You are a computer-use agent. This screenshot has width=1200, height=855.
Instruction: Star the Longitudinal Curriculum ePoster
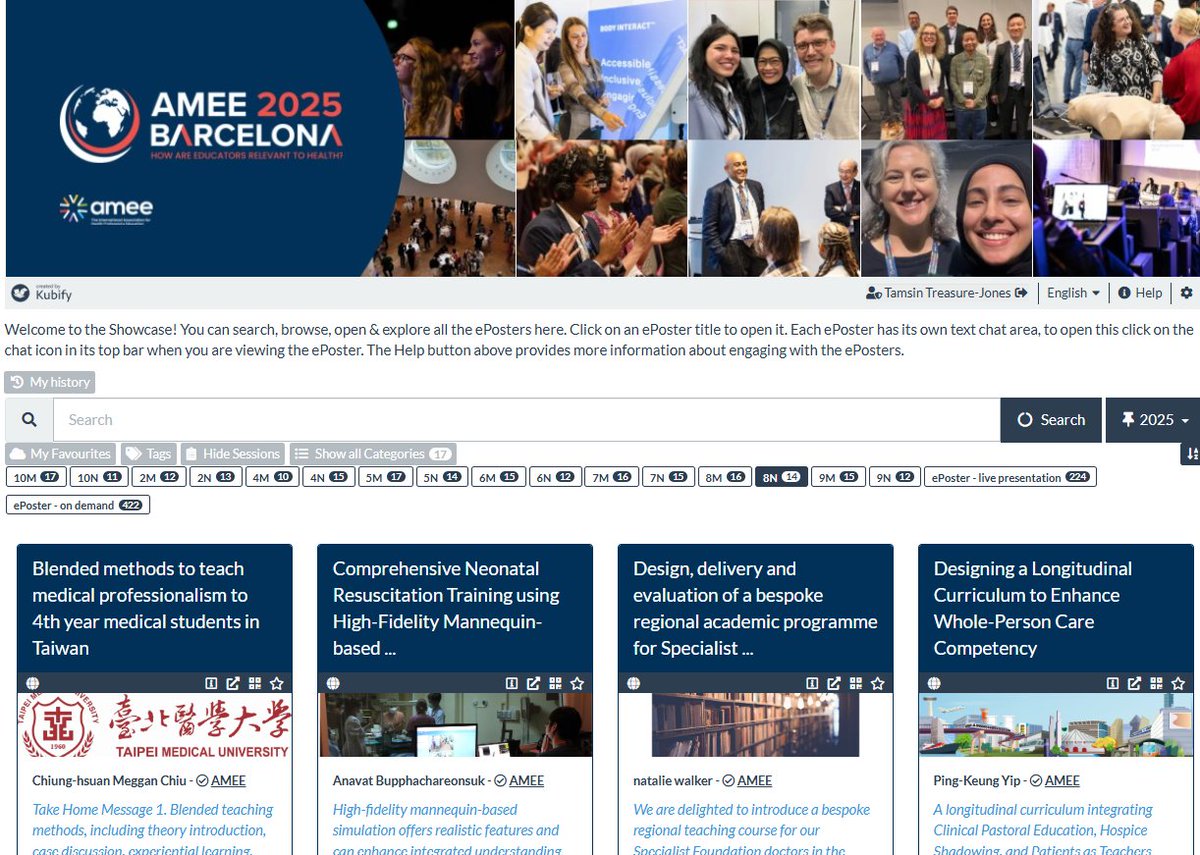point(1178,683)
